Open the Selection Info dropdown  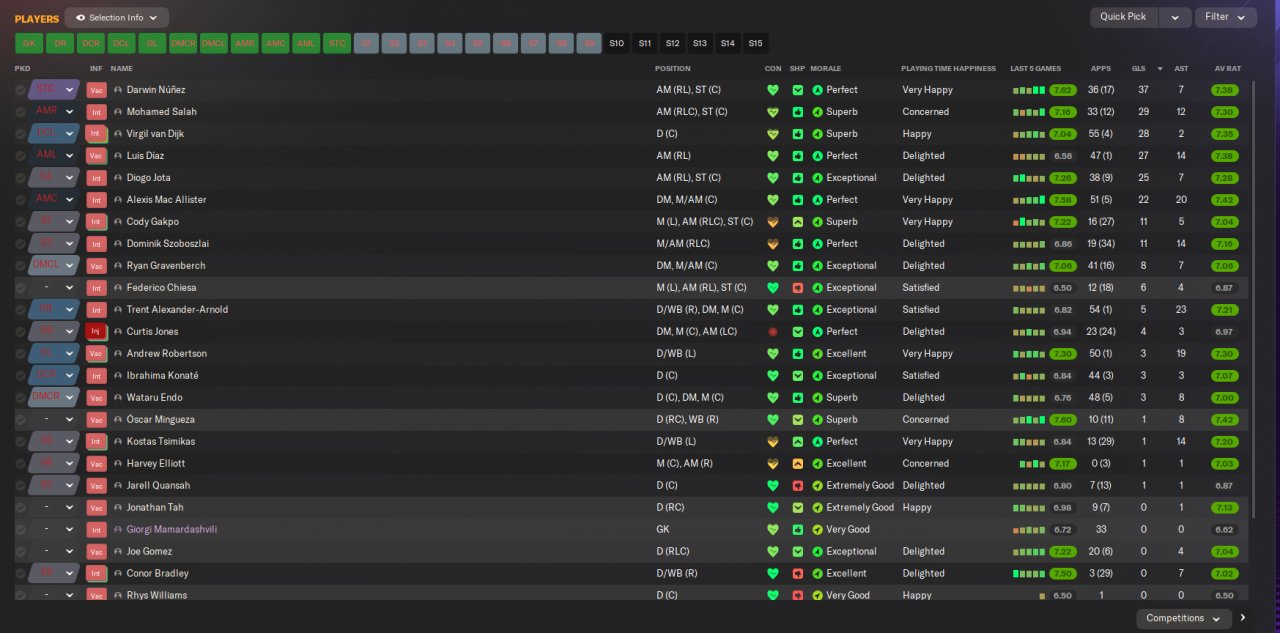coord(116,18)
